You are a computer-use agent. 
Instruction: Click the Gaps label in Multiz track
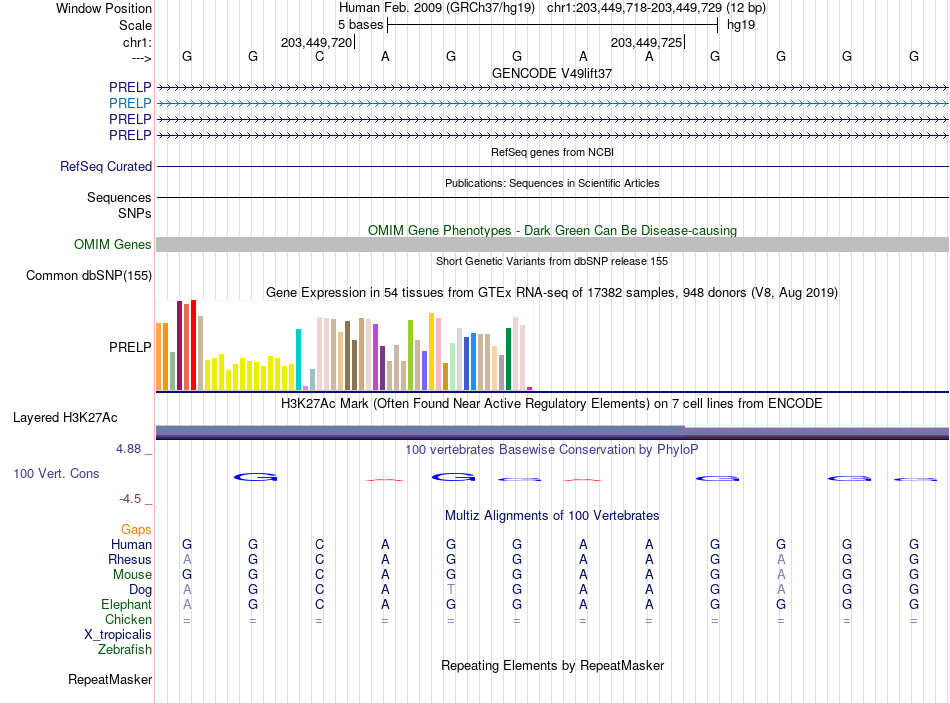tap(136, 530)
